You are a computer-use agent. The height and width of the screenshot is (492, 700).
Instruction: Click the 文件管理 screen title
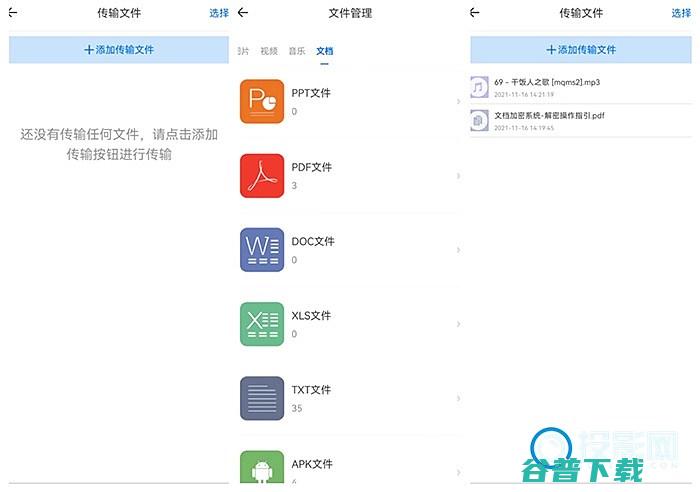350,13
